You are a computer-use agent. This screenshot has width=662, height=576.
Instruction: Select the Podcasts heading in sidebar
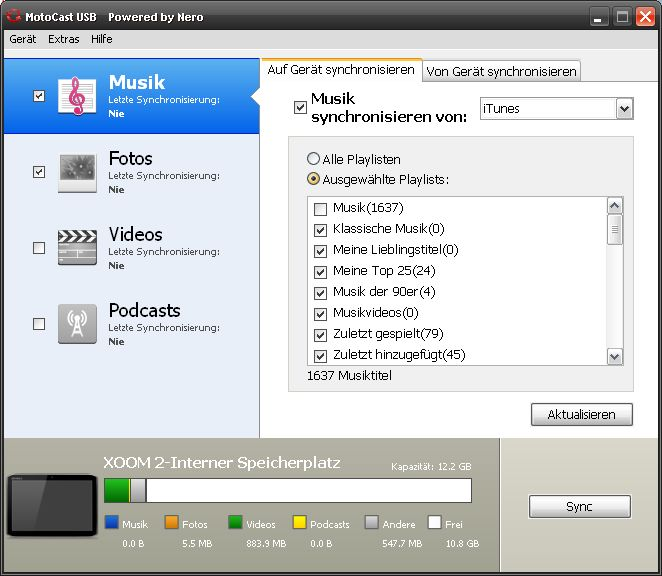(144, 310)
